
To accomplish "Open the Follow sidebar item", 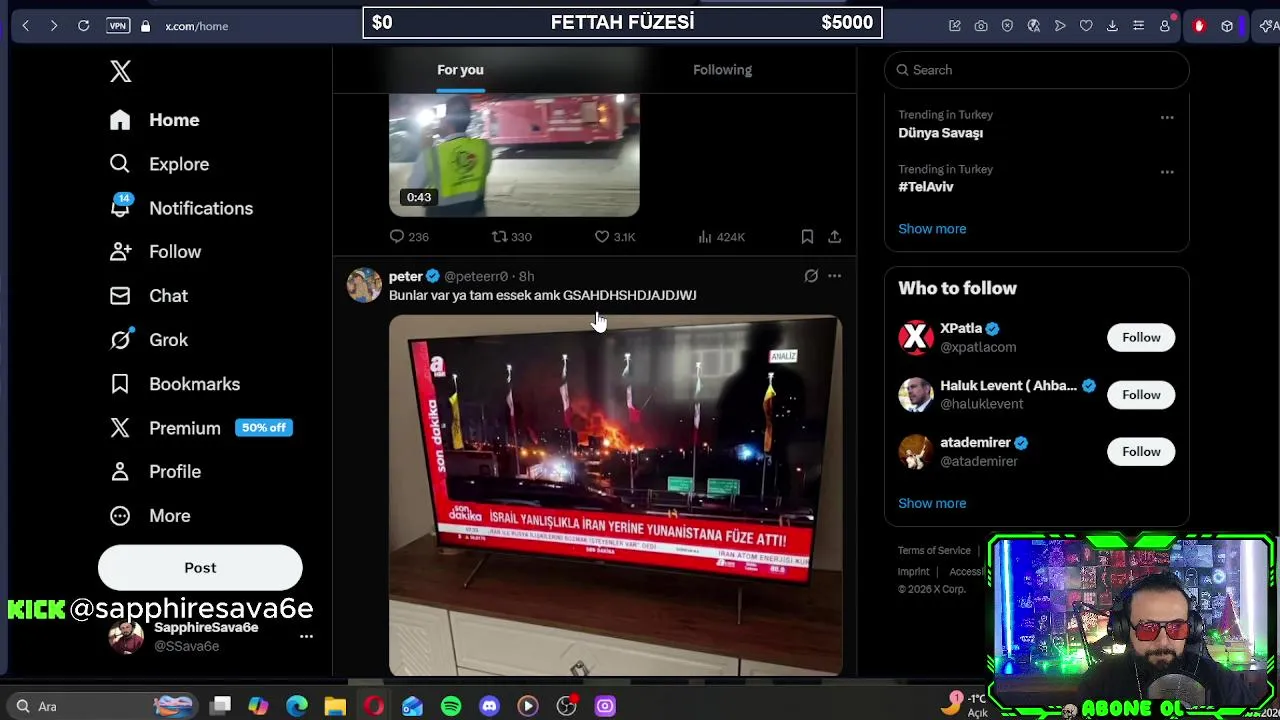I will pos(156,252).
